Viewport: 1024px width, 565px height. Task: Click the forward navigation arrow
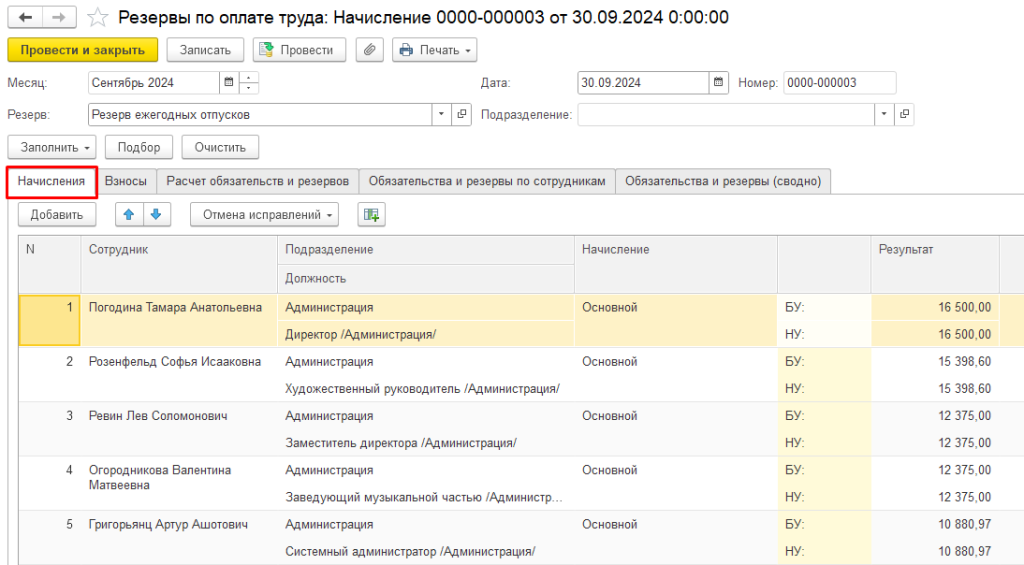point(58,18)
